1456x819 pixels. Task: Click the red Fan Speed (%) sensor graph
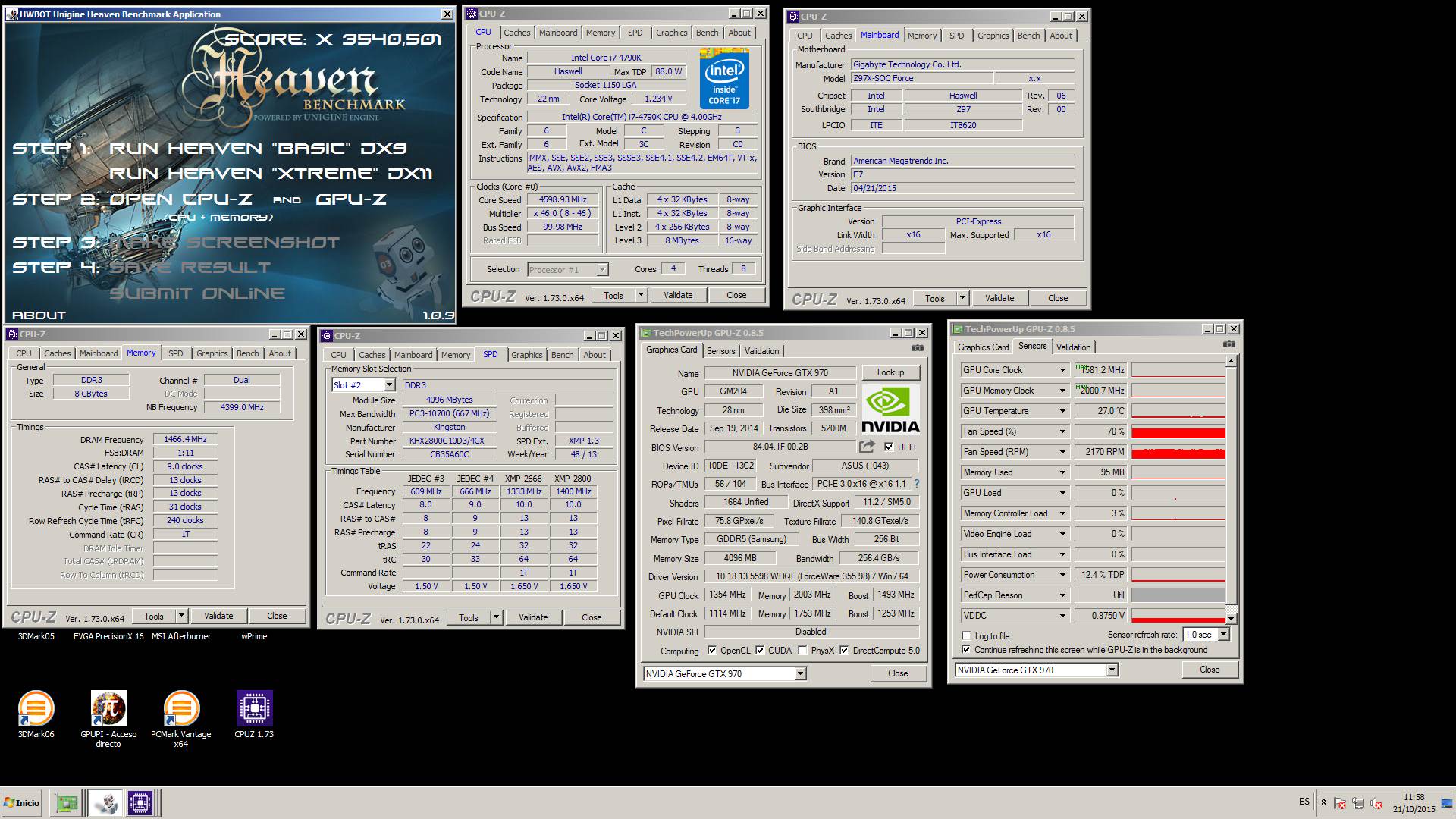tap(1178, 431)
